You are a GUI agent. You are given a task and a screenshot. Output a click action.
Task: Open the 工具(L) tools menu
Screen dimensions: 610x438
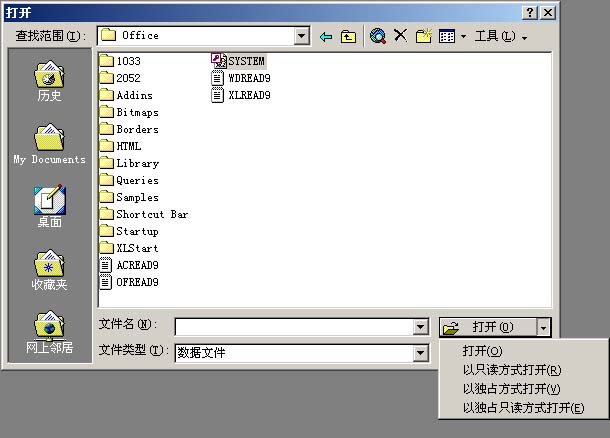(501, 37)
